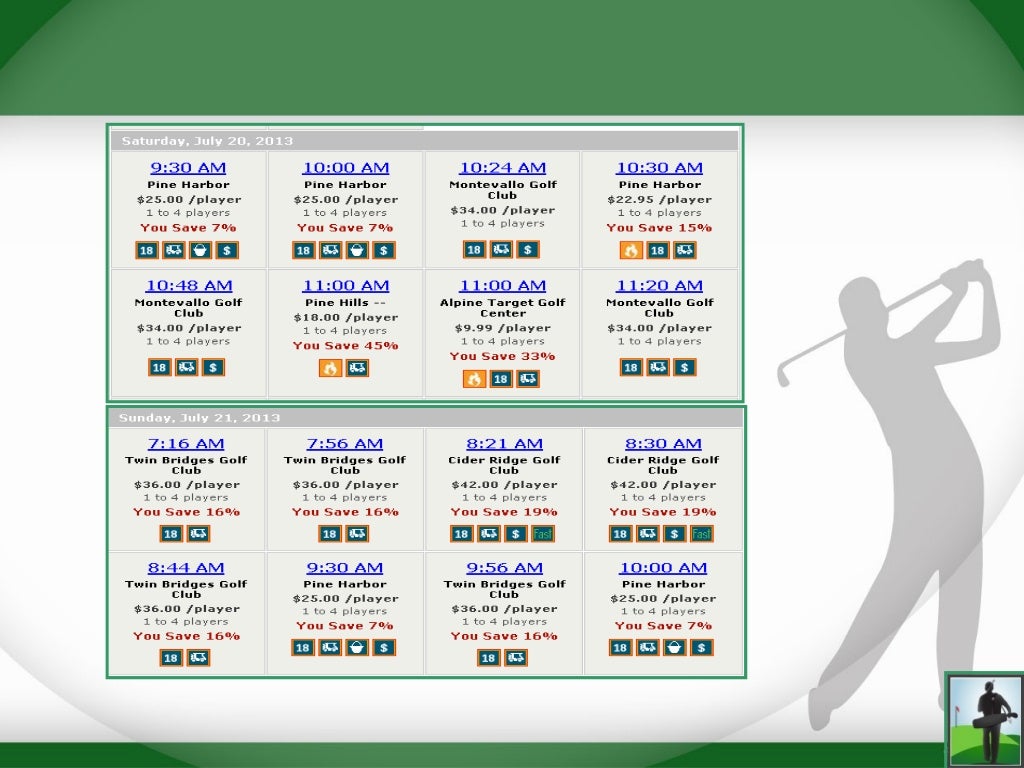Click the 18-hole icon under 10:24 AM Montevallo

point(474,249)
